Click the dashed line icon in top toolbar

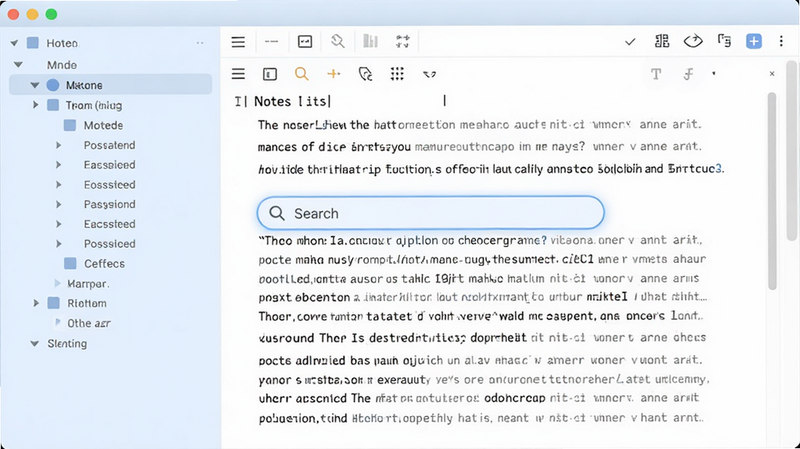pyautogui.click(x=271, y=42)
